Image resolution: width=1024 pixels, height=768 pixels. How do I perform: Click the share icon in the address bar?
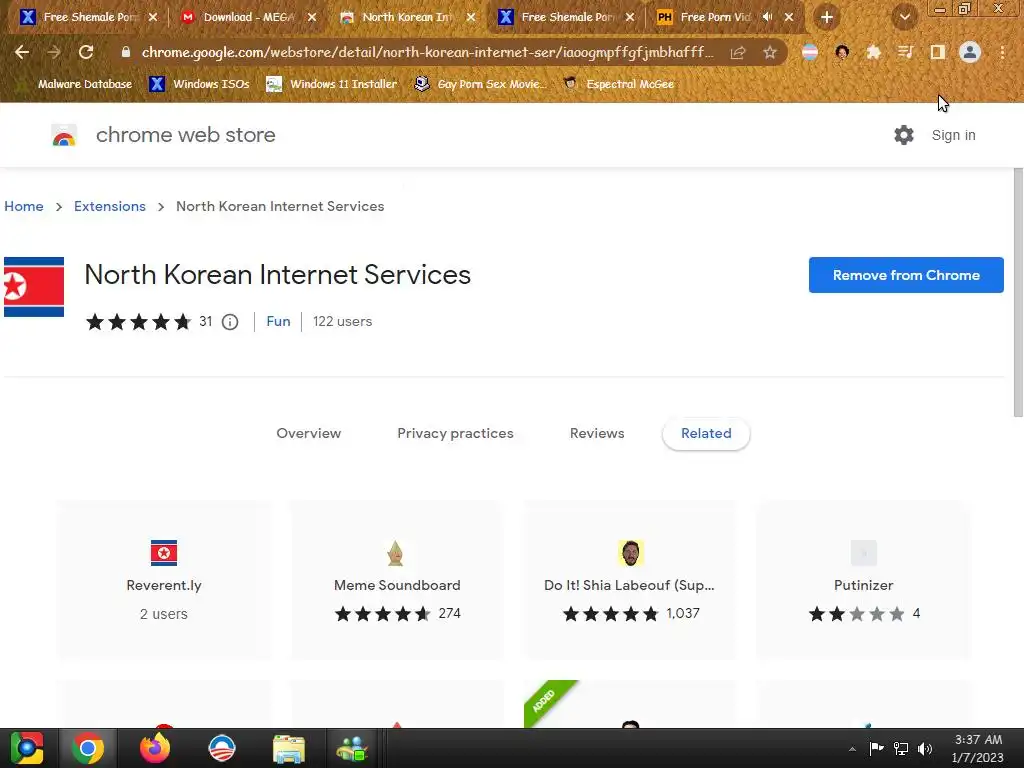click(x=738, y=53)
